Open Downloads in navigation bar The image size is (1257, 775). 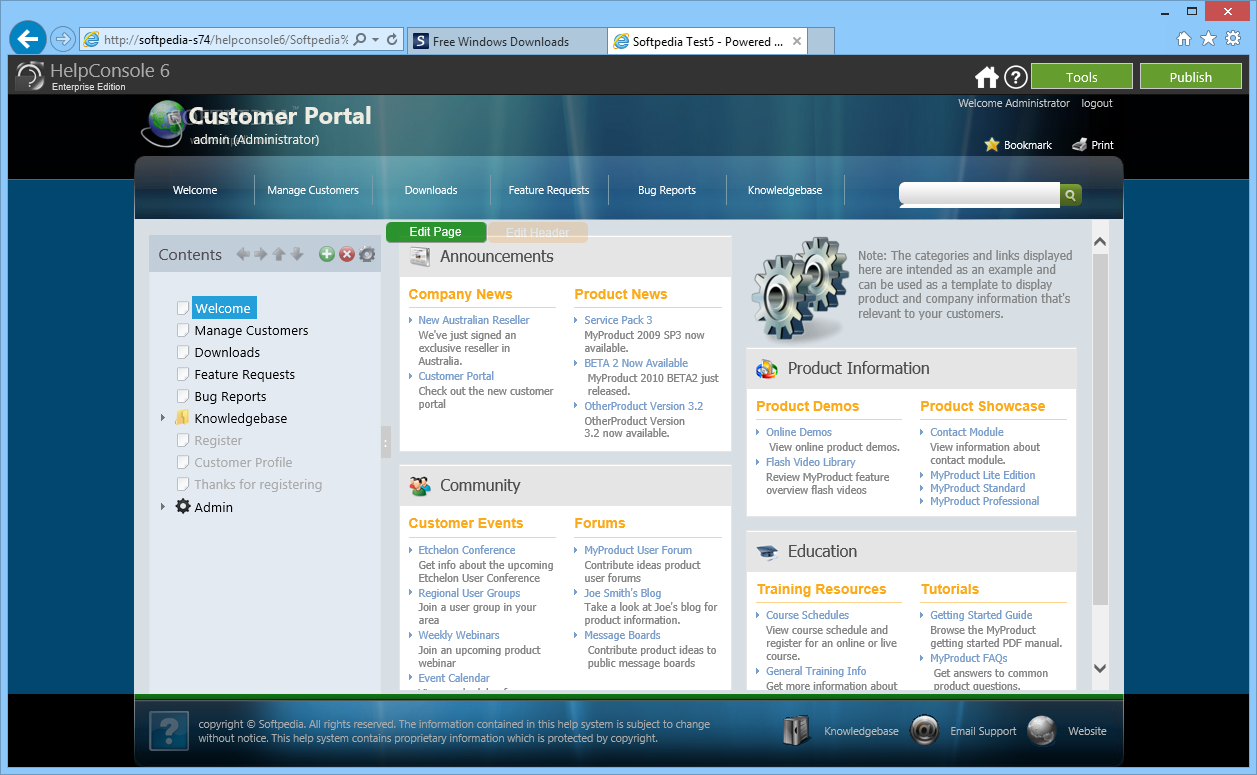coord(431,190)
